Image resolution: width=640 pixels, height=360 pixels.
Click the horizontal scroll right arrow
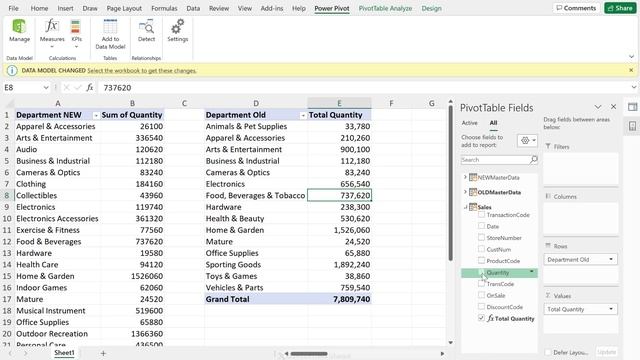click(442, 353)
